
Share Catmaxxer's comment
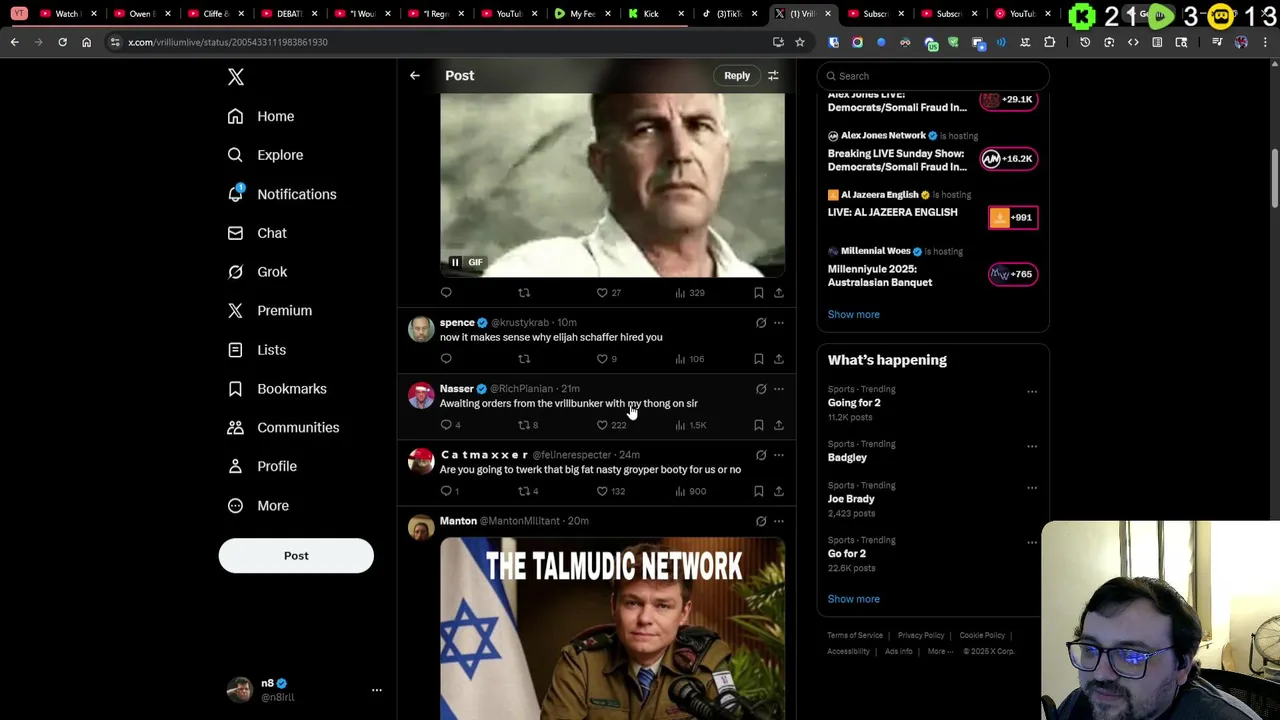[779, 491]
